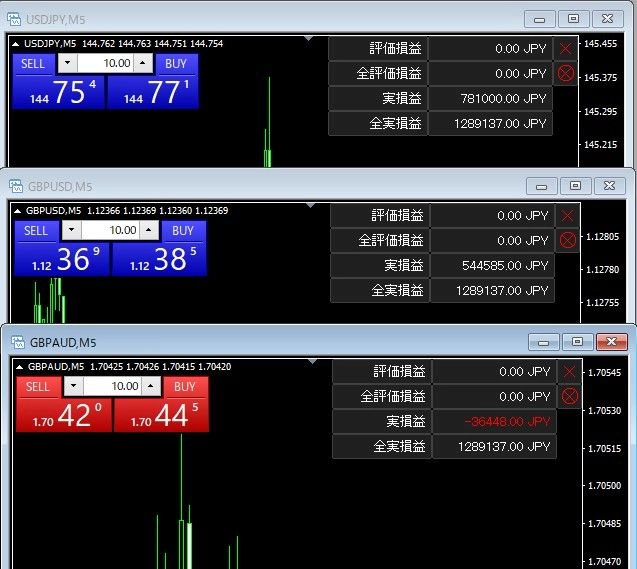This screenshot has height=569, width=637.
Task: Close the GBPAUD chart window
Action: [611, 342]
